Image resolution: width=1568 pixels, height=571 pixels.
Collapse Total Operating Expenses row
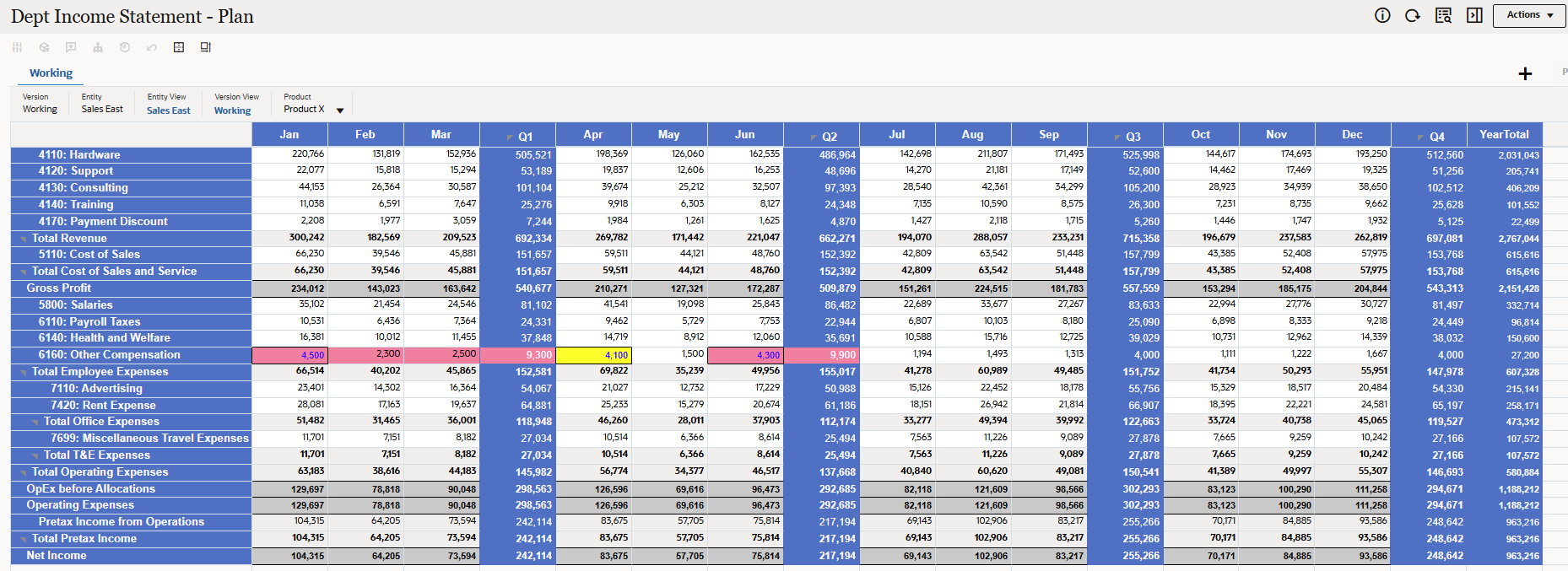point(24,473)
